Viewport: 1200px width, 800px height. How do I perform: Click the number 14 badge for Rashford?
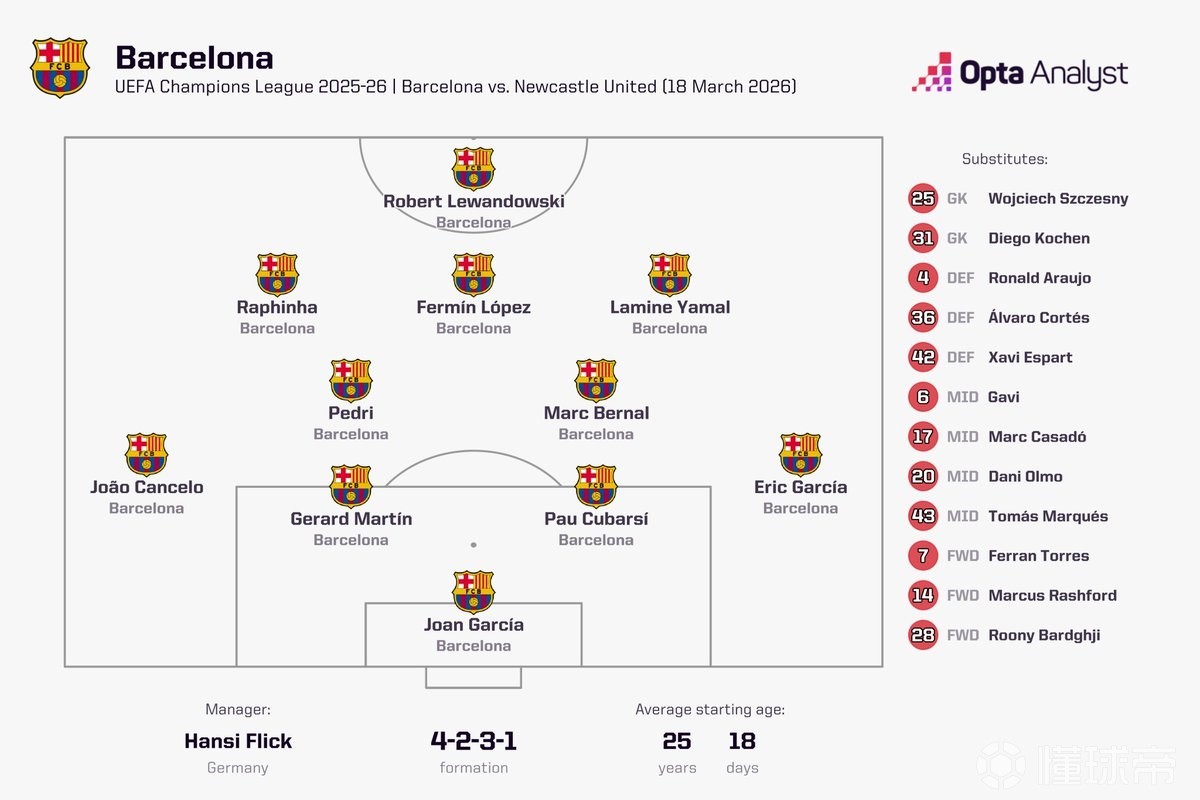(923, 595)
